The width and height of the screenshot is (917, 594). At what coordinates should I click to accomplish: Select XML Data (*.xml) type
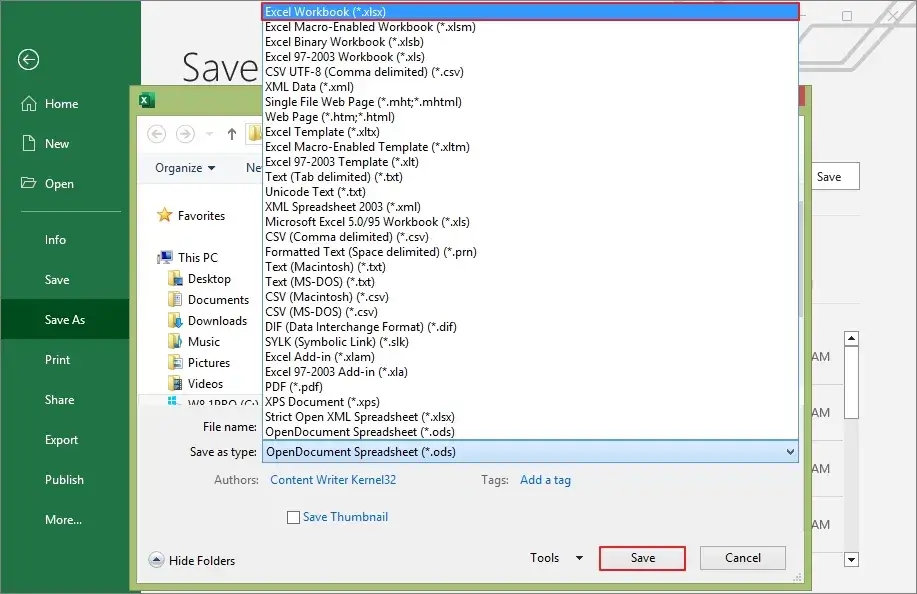[x=530, y=87]
